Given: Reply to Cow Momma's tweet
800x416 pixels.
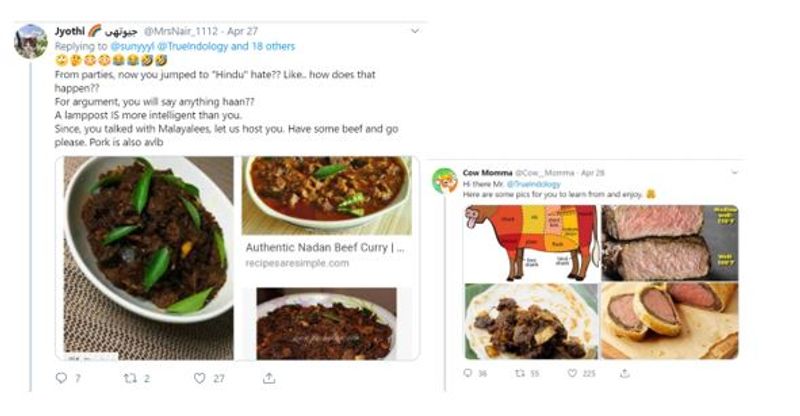Looking at the screenshot, I should pos(469,373).
